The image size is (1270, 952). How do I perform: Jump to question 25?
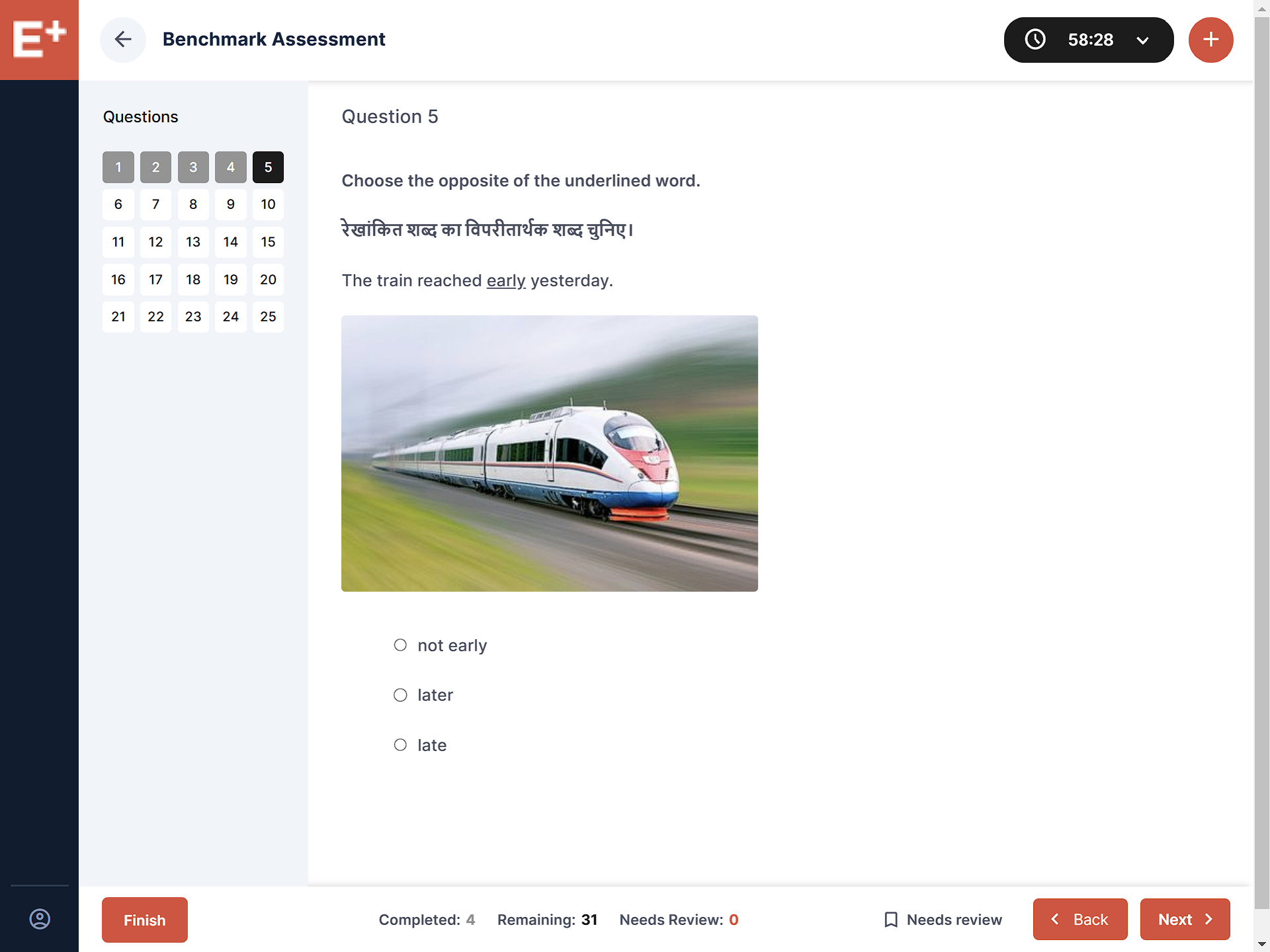[x=268, y=317]
